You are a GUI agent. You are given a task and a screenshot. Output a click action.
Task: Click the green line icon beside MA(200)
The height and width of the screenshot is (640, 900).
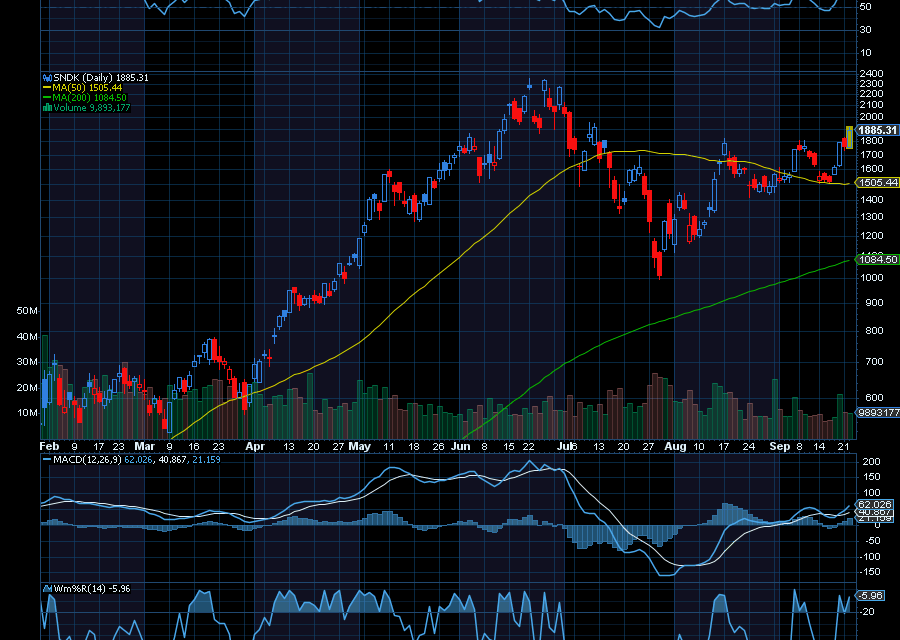coord(47,98)
